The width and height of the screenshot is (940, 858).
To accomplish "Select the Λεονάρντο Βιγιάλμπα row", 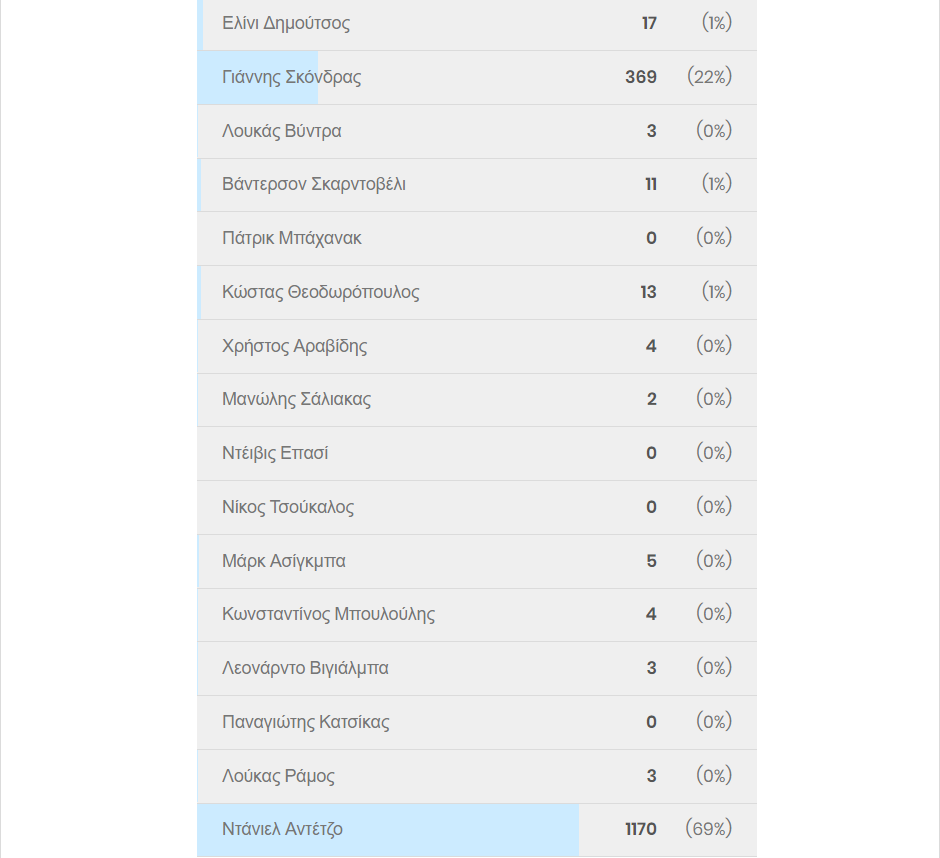I will click(x=477, y=669).
